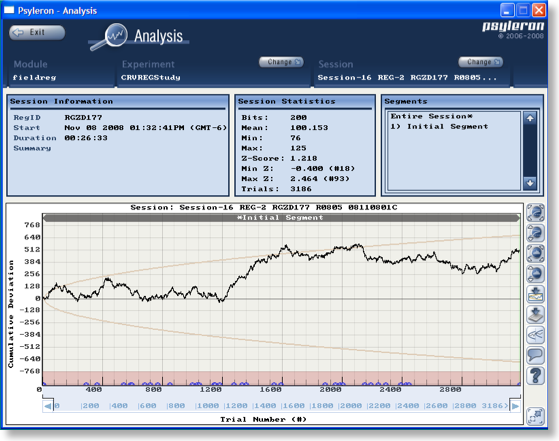Image resolution: width=559 pixels, height=441 pixels.
Task: Click the right arrow of trial range slider
Action: 515,406
